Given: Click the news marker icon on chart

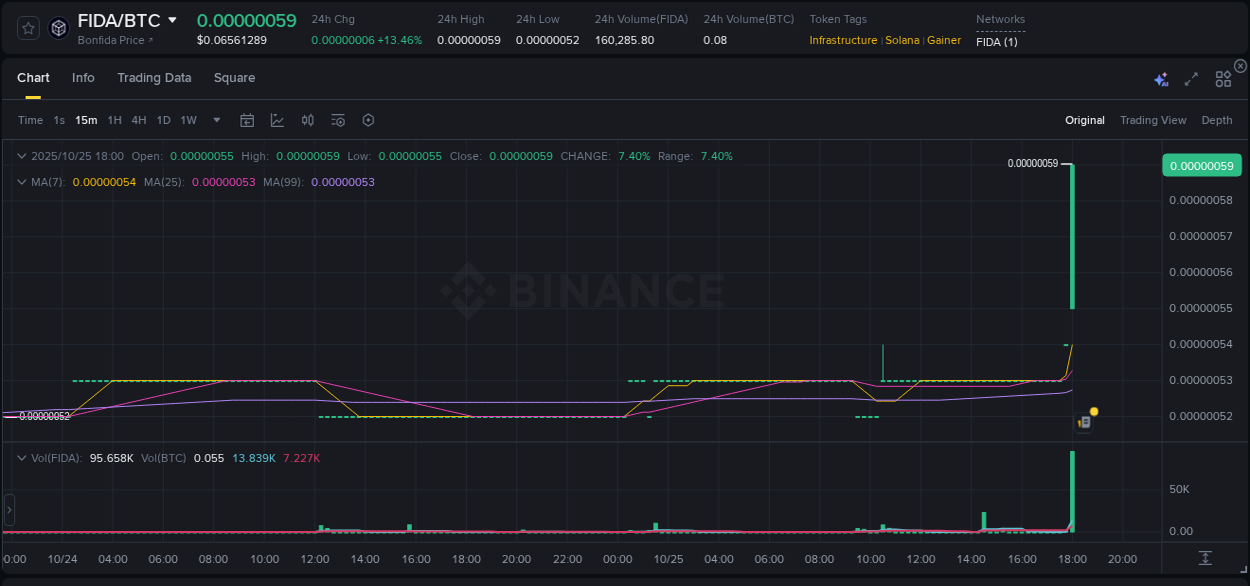Looking at the screenshot, I should click(1084, 422).
